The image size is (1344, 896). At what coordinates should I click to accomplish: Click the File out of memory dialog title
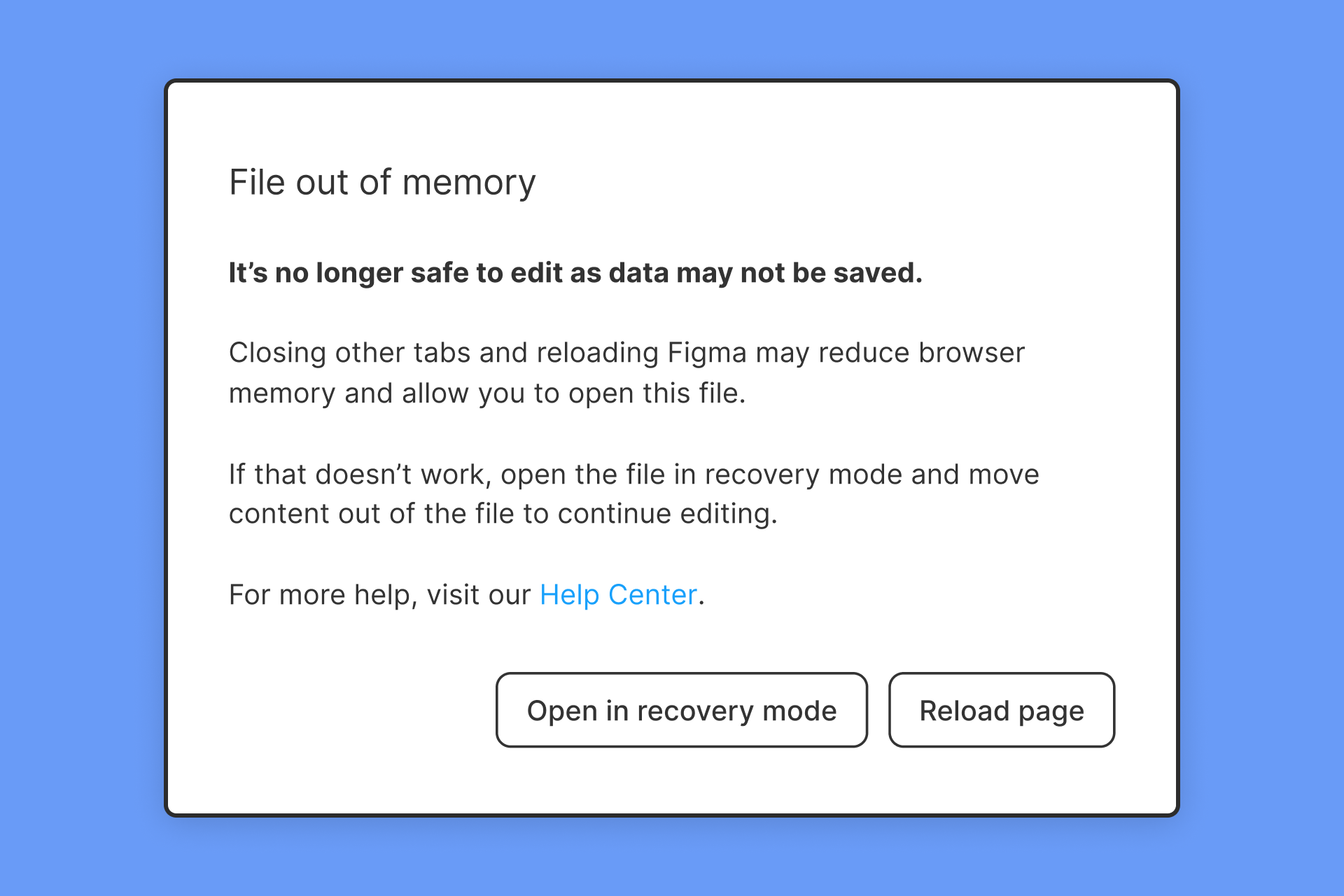coord(382,182)
